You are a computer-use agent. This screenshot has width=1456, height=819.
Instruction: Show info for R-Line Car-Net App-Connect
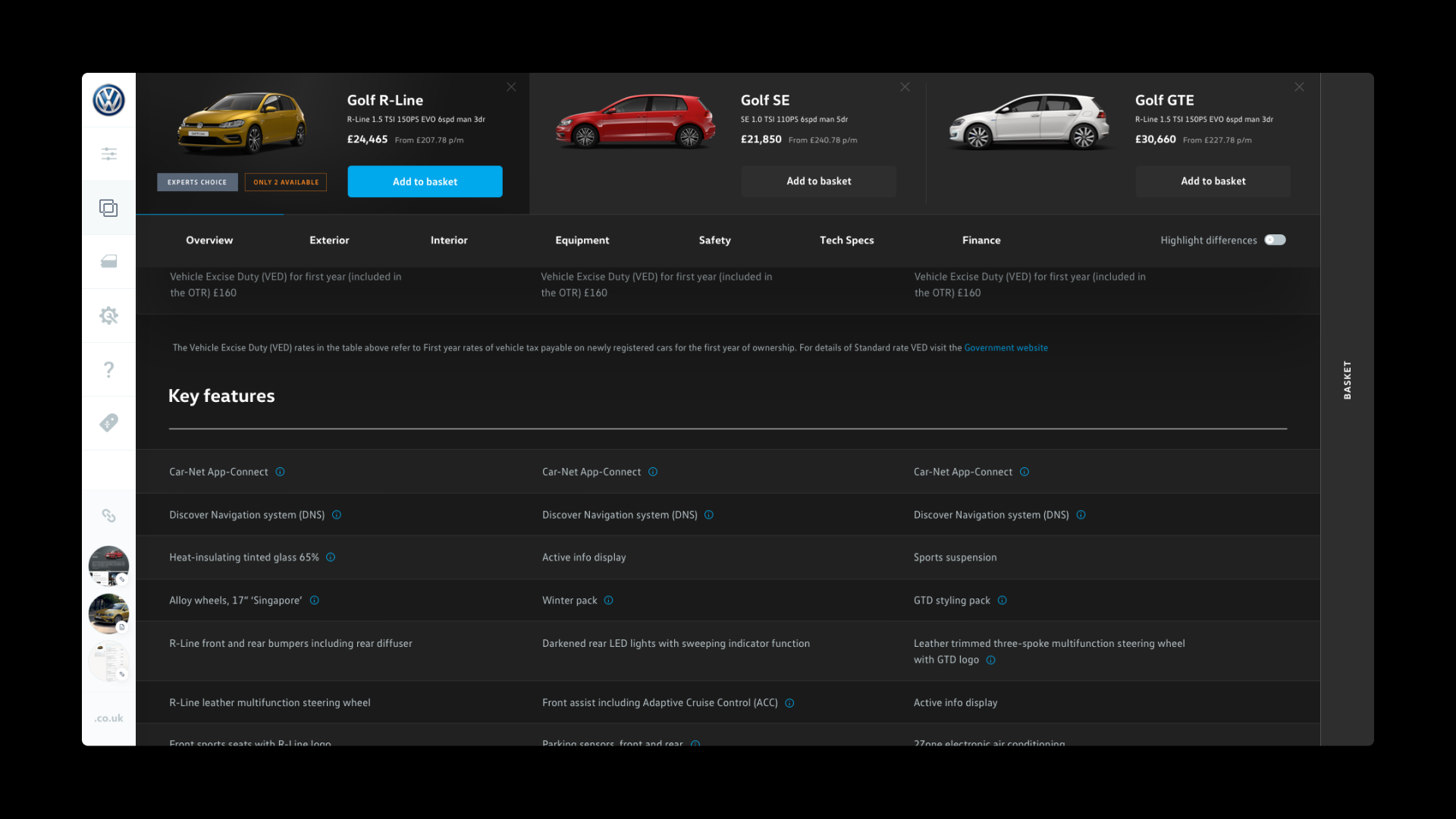280,472
